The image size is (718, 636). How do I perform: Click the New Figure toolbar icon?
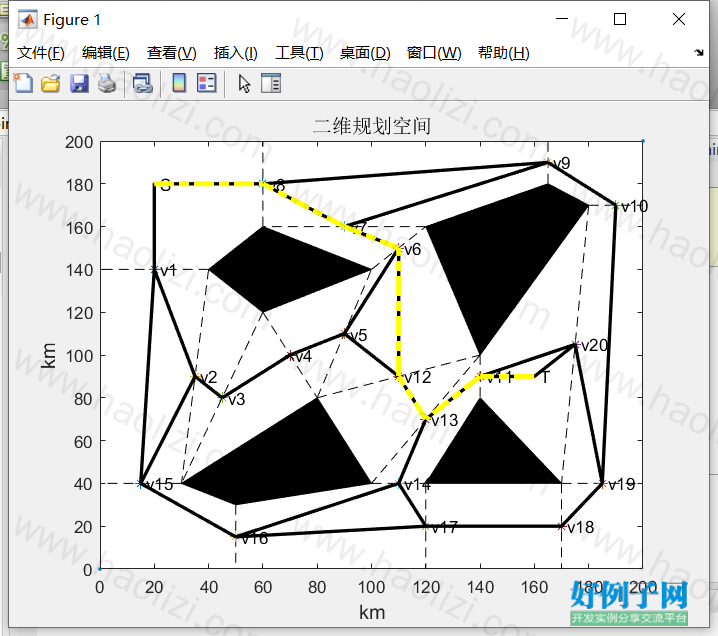23,83
